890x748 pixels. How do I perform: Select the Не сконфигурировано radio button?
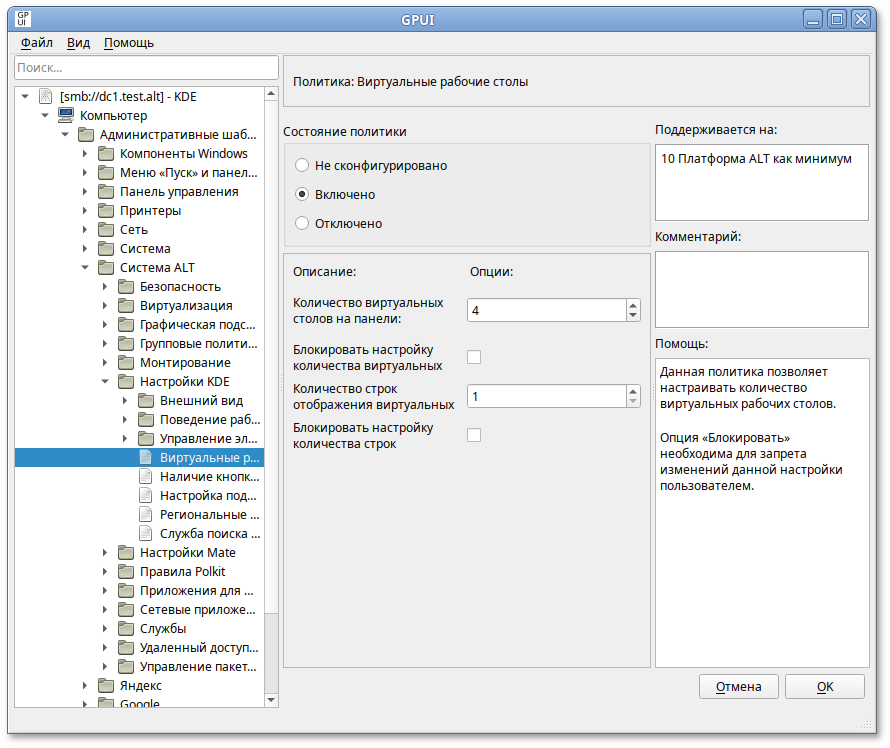coord(302,166)
